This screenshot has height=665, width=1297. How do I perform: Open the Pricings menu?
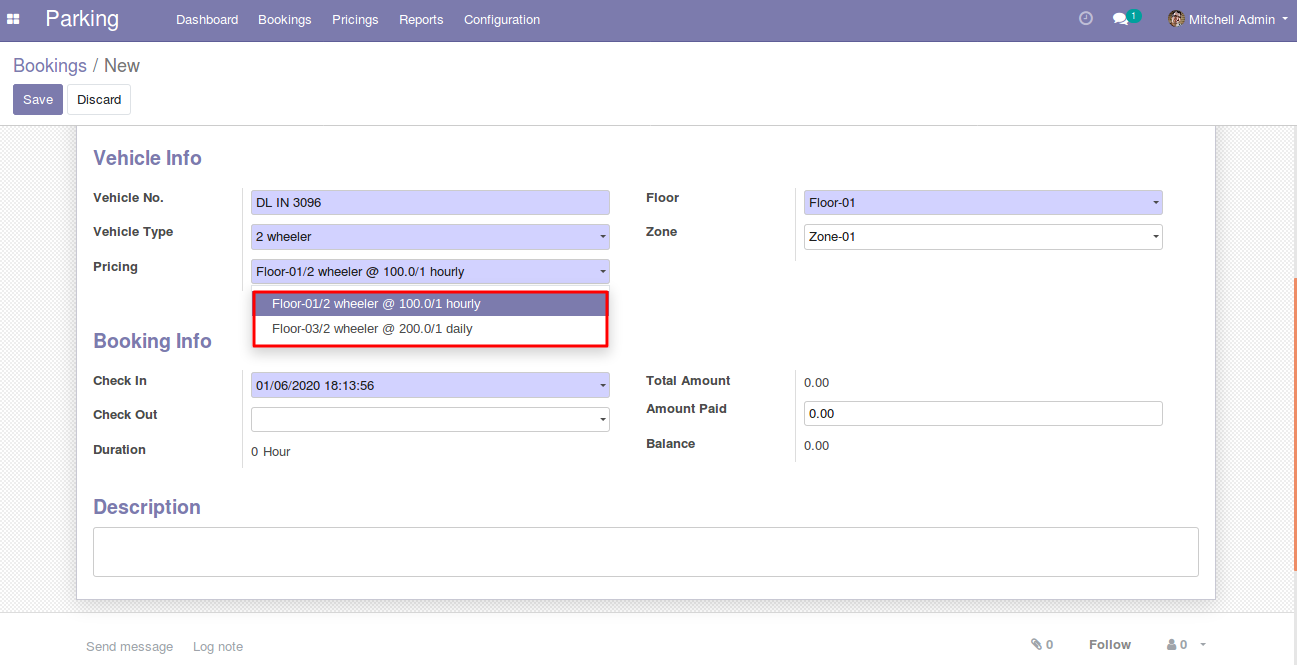coord(355,19)
